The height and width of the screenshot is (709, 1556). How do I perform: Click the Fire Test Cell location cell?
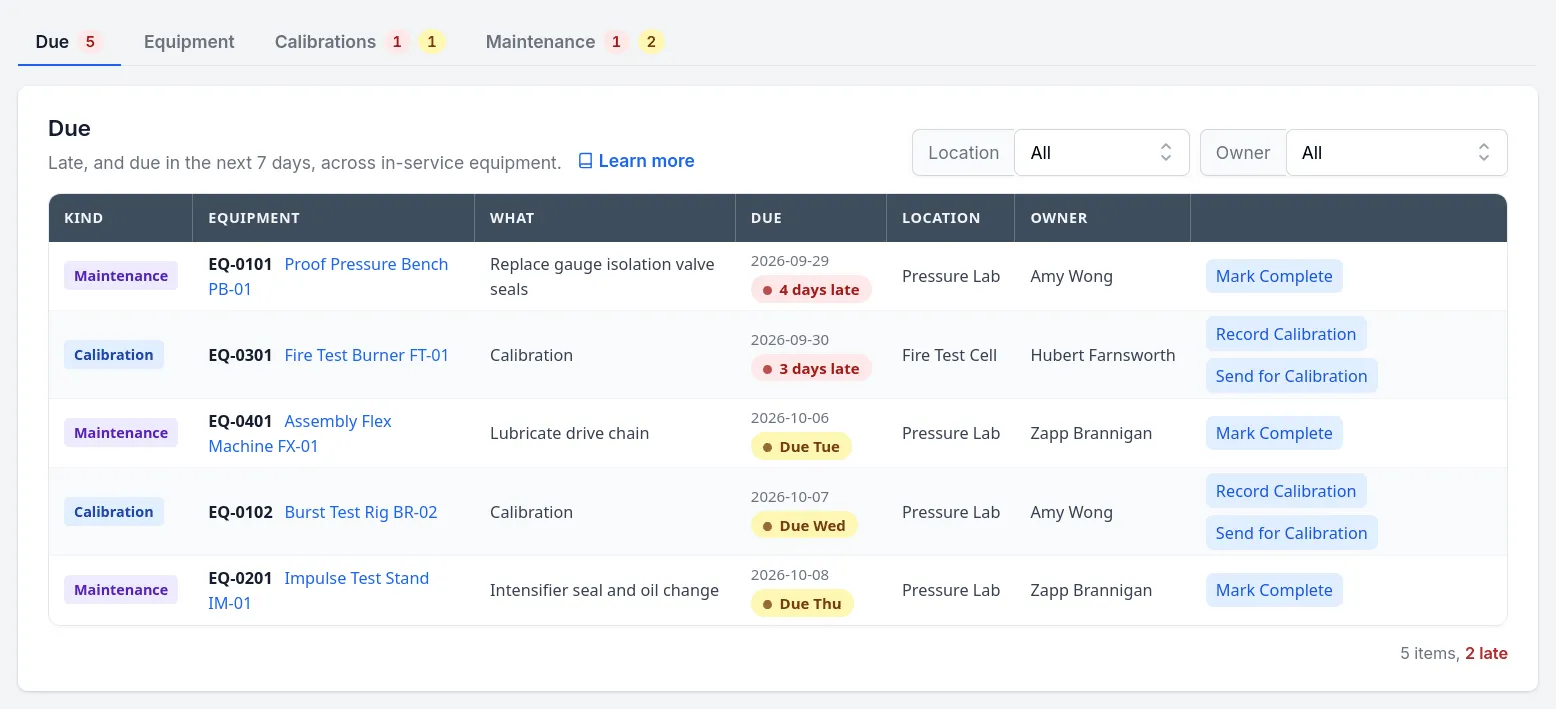(x=949, y=355)
